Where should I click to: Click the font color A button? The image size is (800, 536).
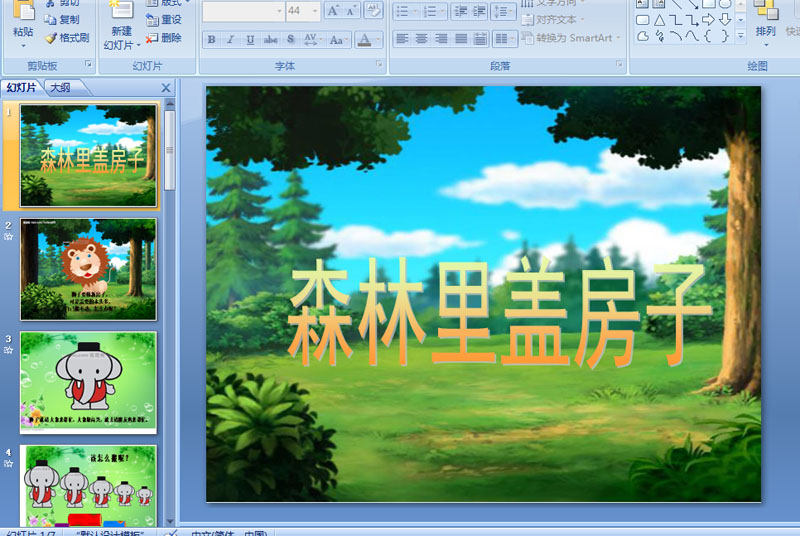coord(364,39)
